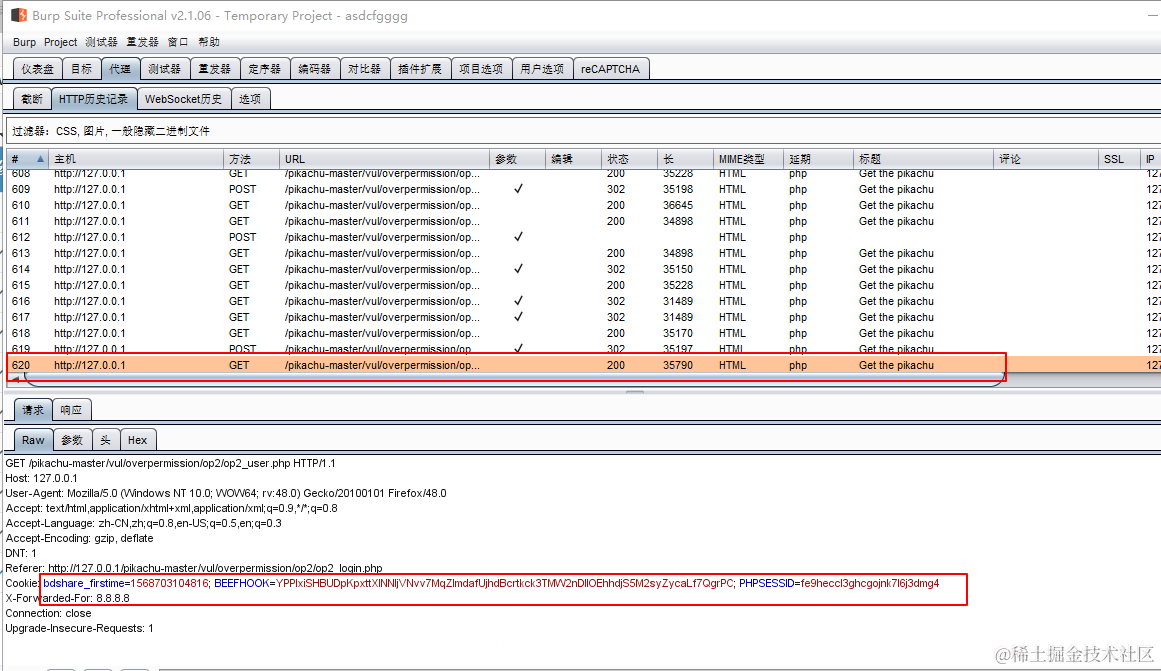The width and height of the screenshot is (1161, 671).
Task: Switch to the 仪表盘 tab
Action: 38,69
